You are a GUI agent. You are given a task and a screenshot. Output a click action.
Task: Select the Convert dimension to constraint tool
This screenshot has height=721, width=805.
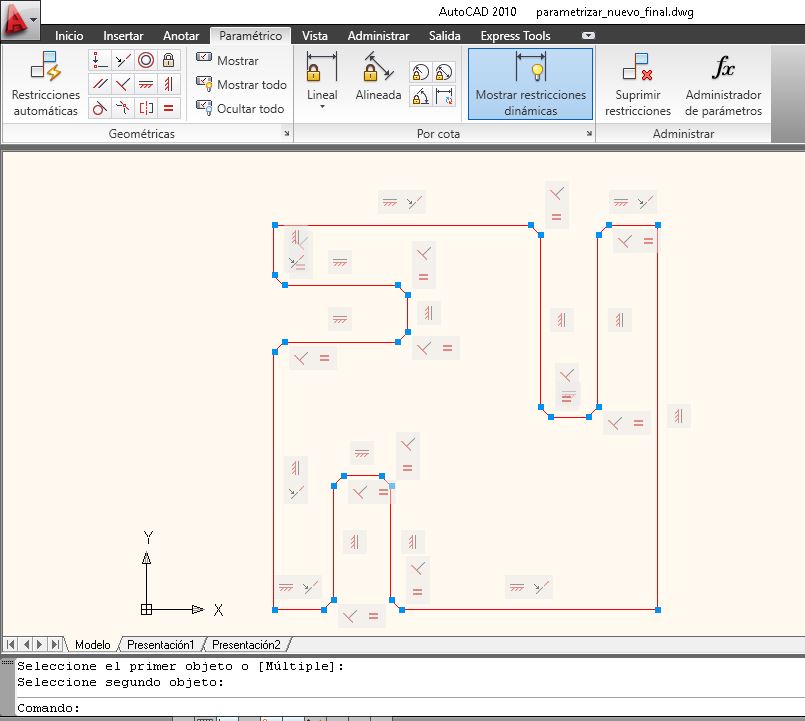444,96
